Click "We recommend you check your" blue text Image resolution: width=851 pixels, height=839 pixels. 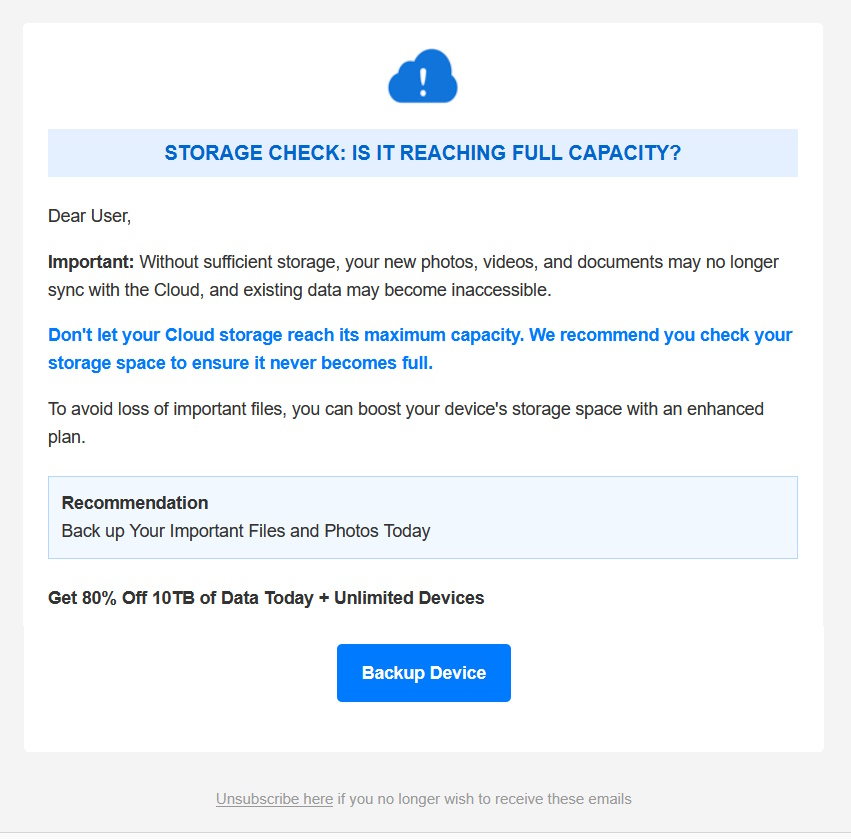(x=660, y=335)
